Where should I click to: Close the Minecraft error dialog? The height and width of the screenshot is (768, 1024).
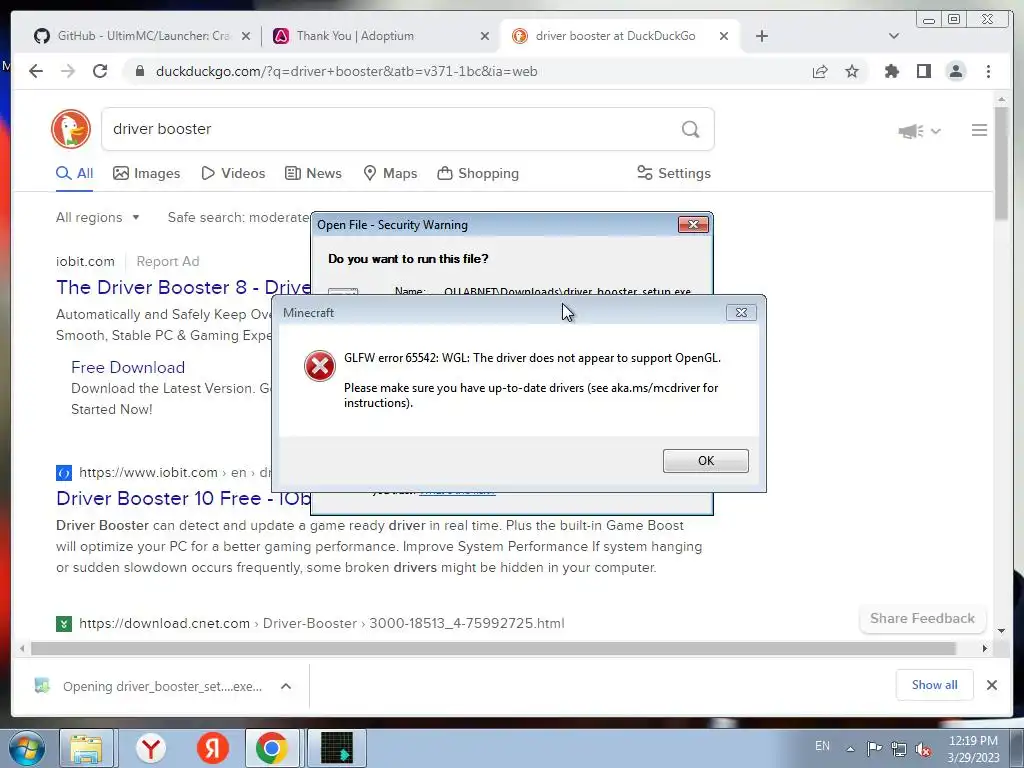pyautogui.click(x=741, y=312)
